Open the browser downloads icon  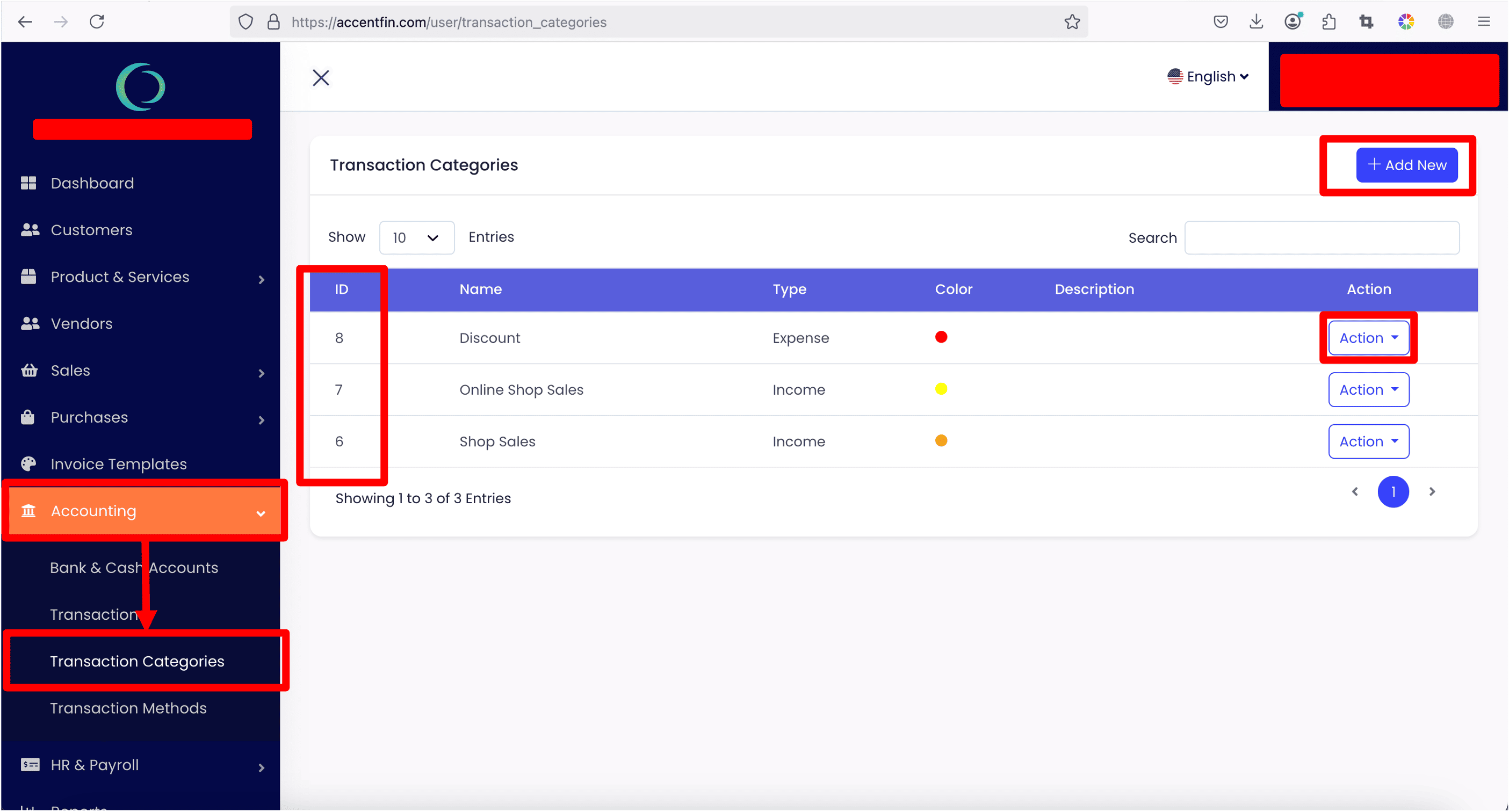click(1256, 22)
